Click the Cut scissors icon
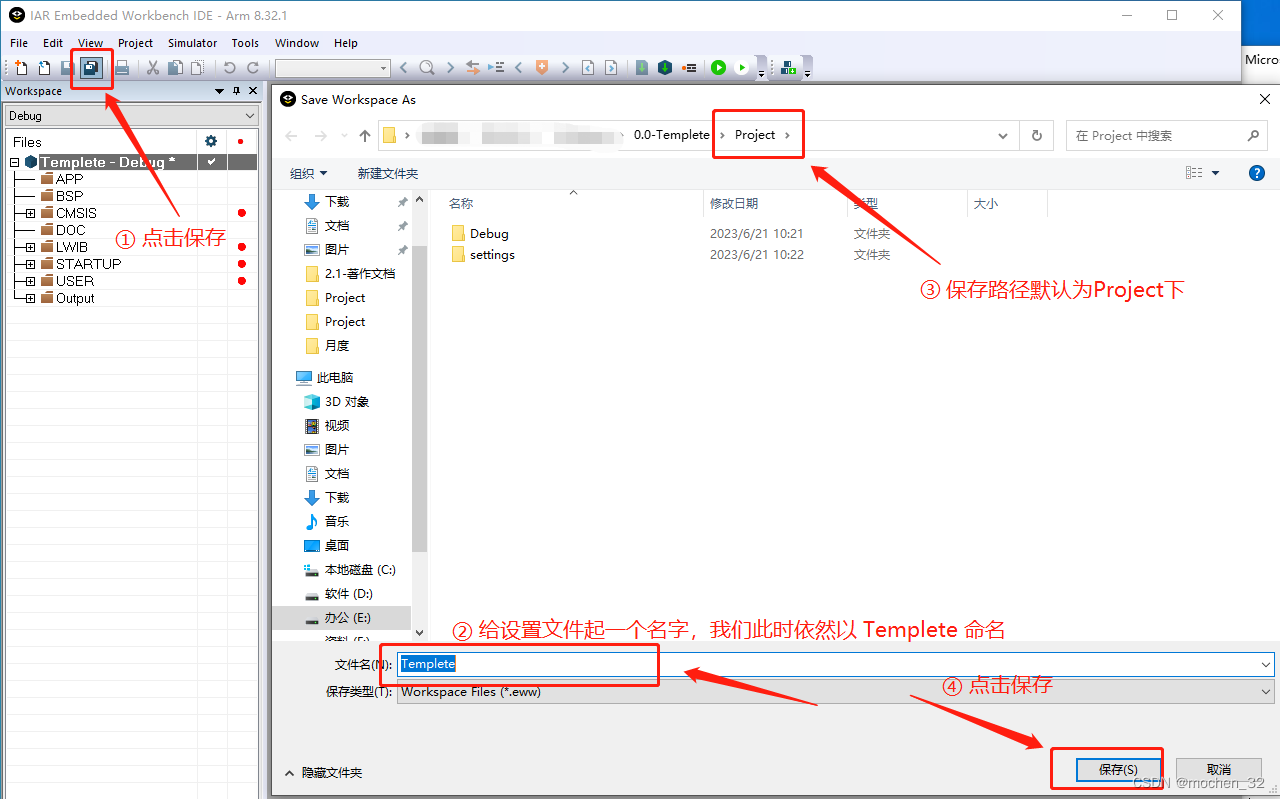The height and width of the screenshot is (799, 1280). tap(153, 68)
